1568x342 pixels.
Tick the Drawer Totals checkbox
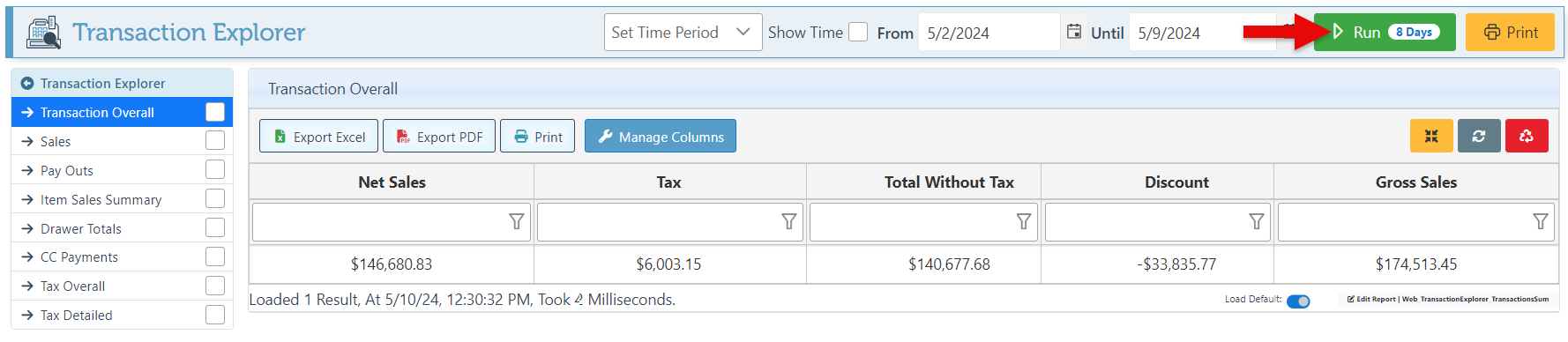coord(215,227)
